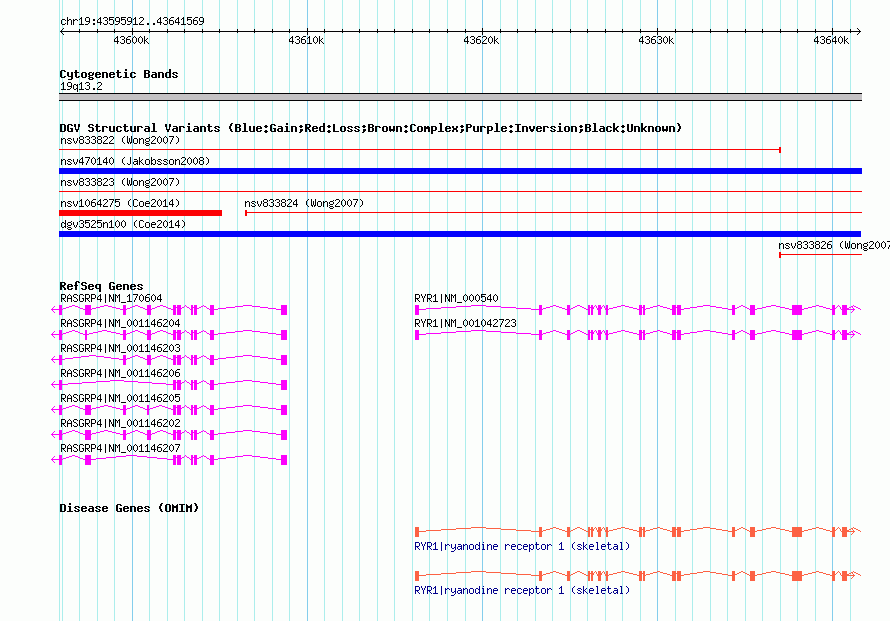Open the Disease Genes (OMIM) track title
890x621 pixels.
pyautogui.click(x=129, y=508)
